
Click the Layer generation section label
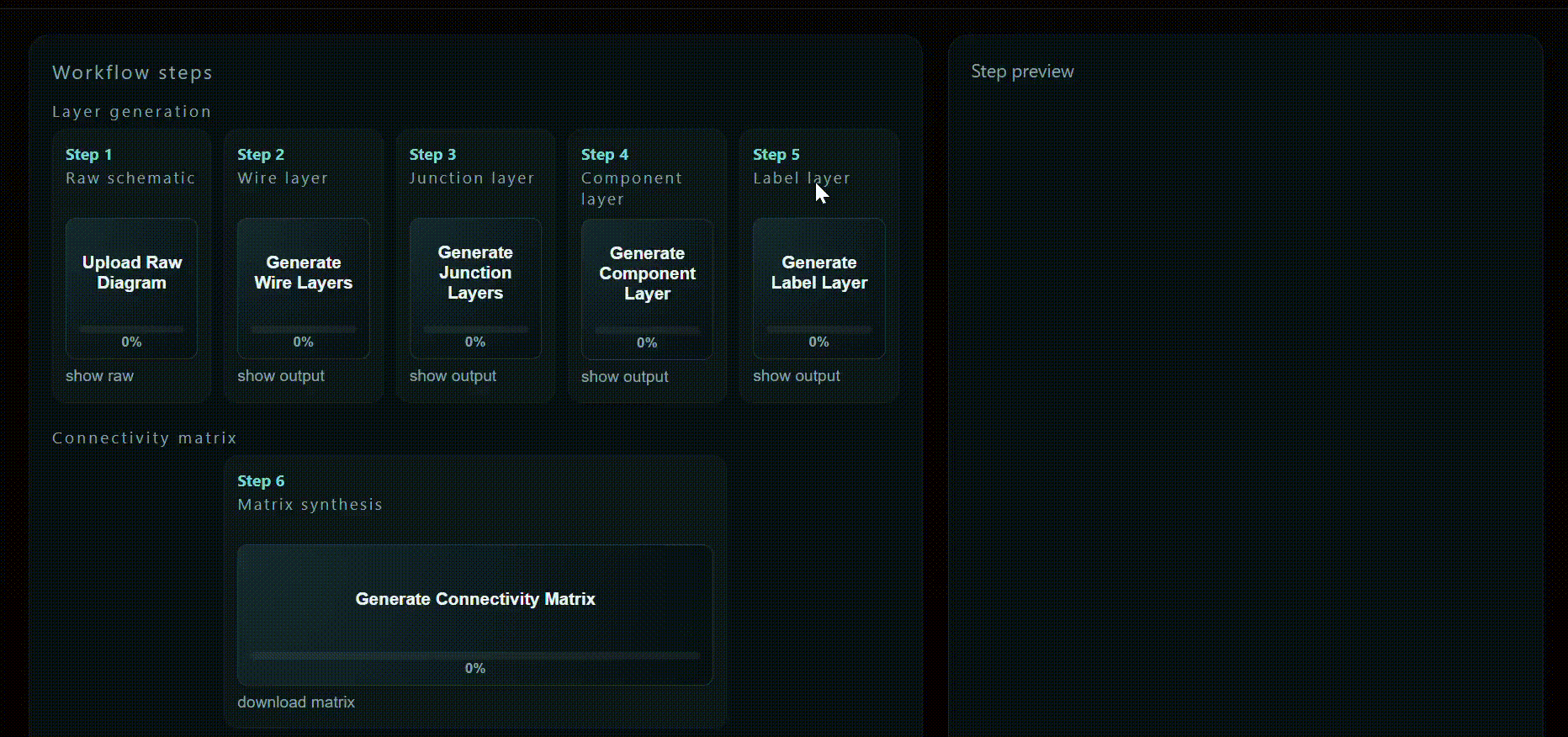131,112
